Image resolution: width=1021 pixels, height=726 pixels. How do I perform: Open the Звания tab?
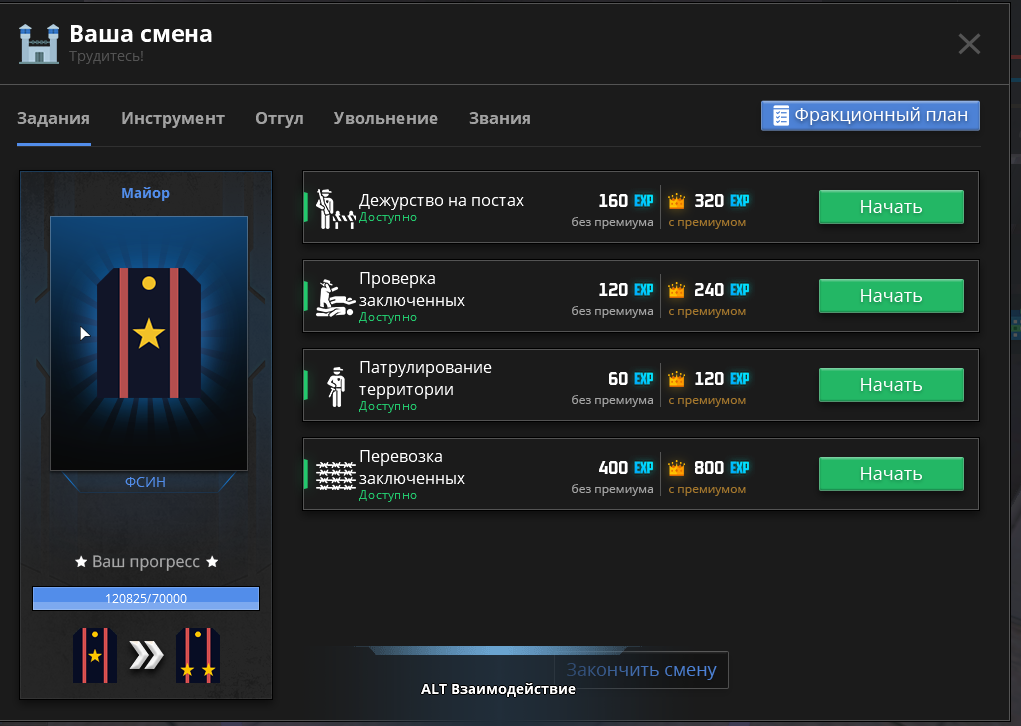pos(499,118)
